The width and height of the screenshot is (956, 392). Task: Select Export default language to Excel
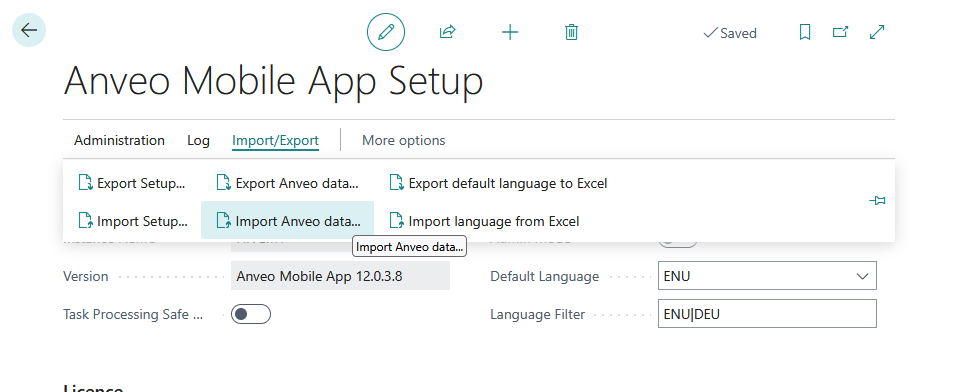pyautogui.click(x=499, y=183)
